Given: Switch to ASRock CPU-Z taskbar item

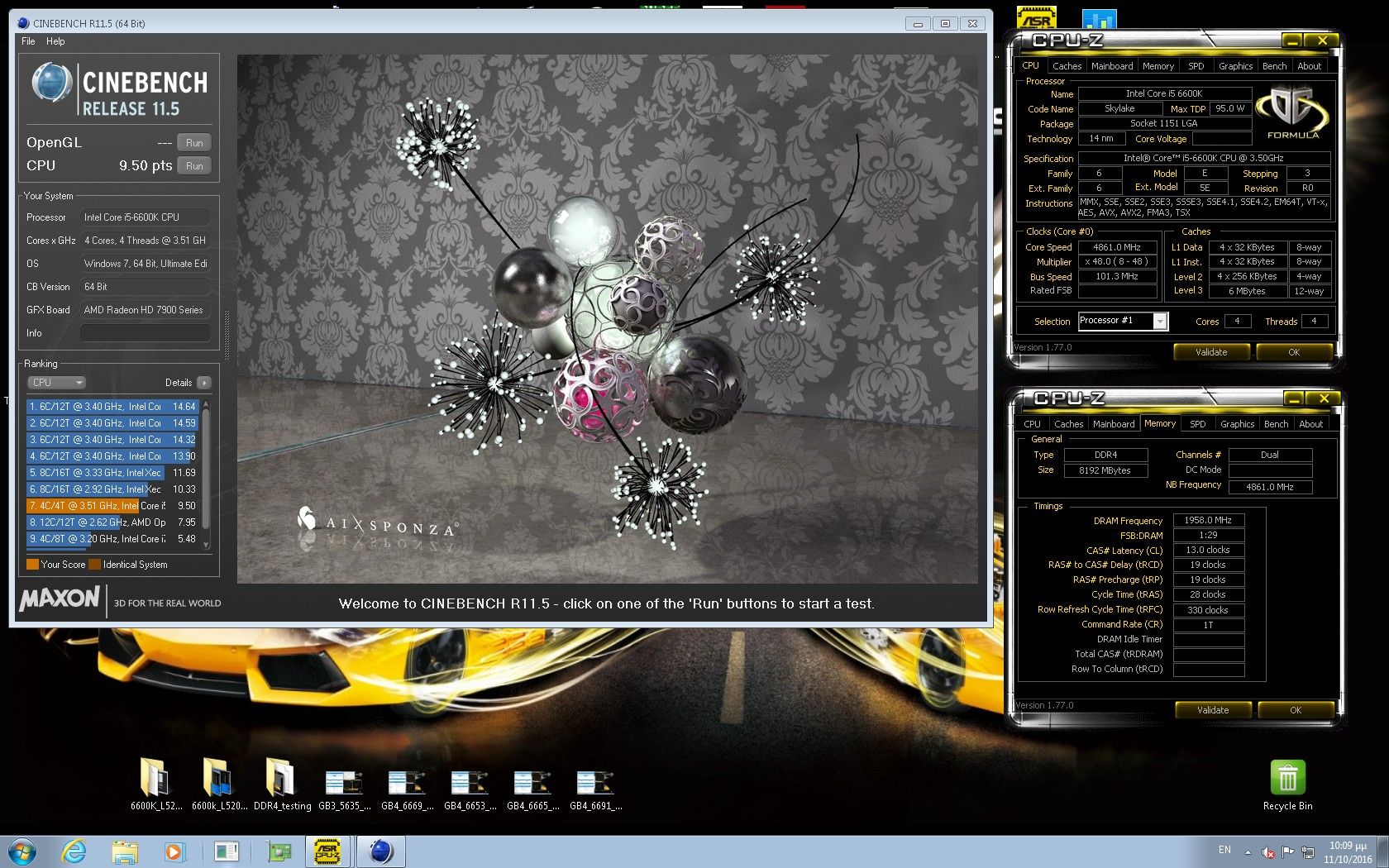Looking at the screenshot, I should 327,851.
